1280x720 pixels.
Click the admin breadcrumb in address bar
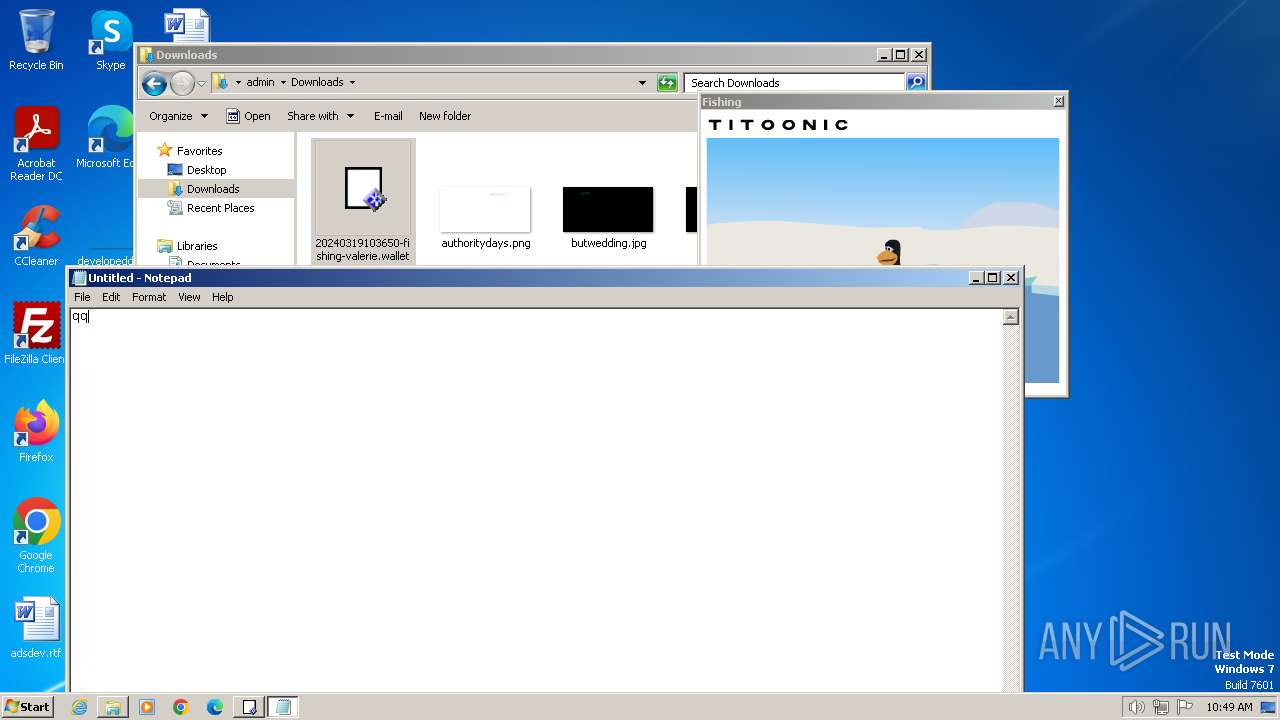pyautogui.click(x=260, y=83)
